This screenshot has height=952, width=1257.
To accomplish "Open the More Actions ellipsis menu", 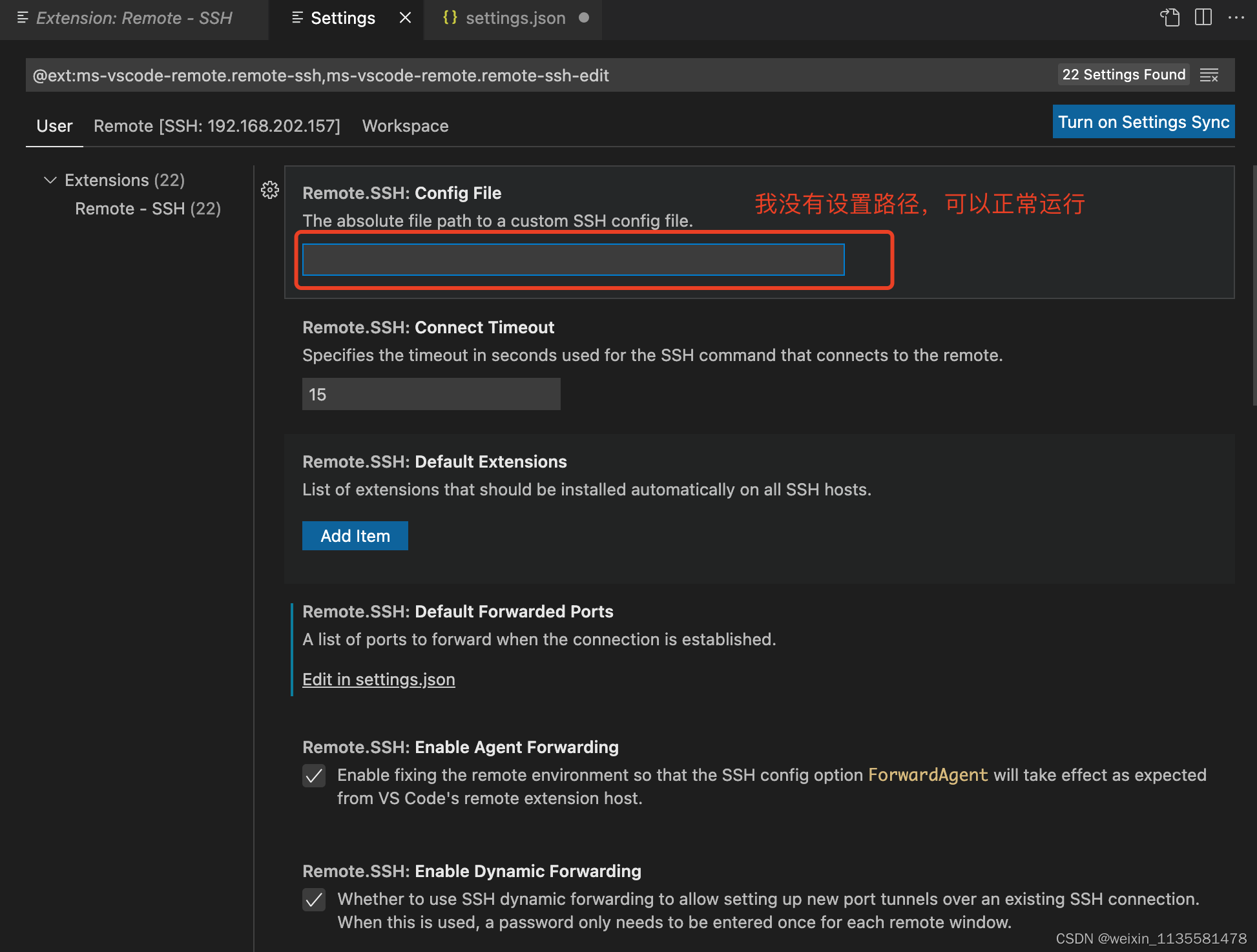I will (1236, 17).
